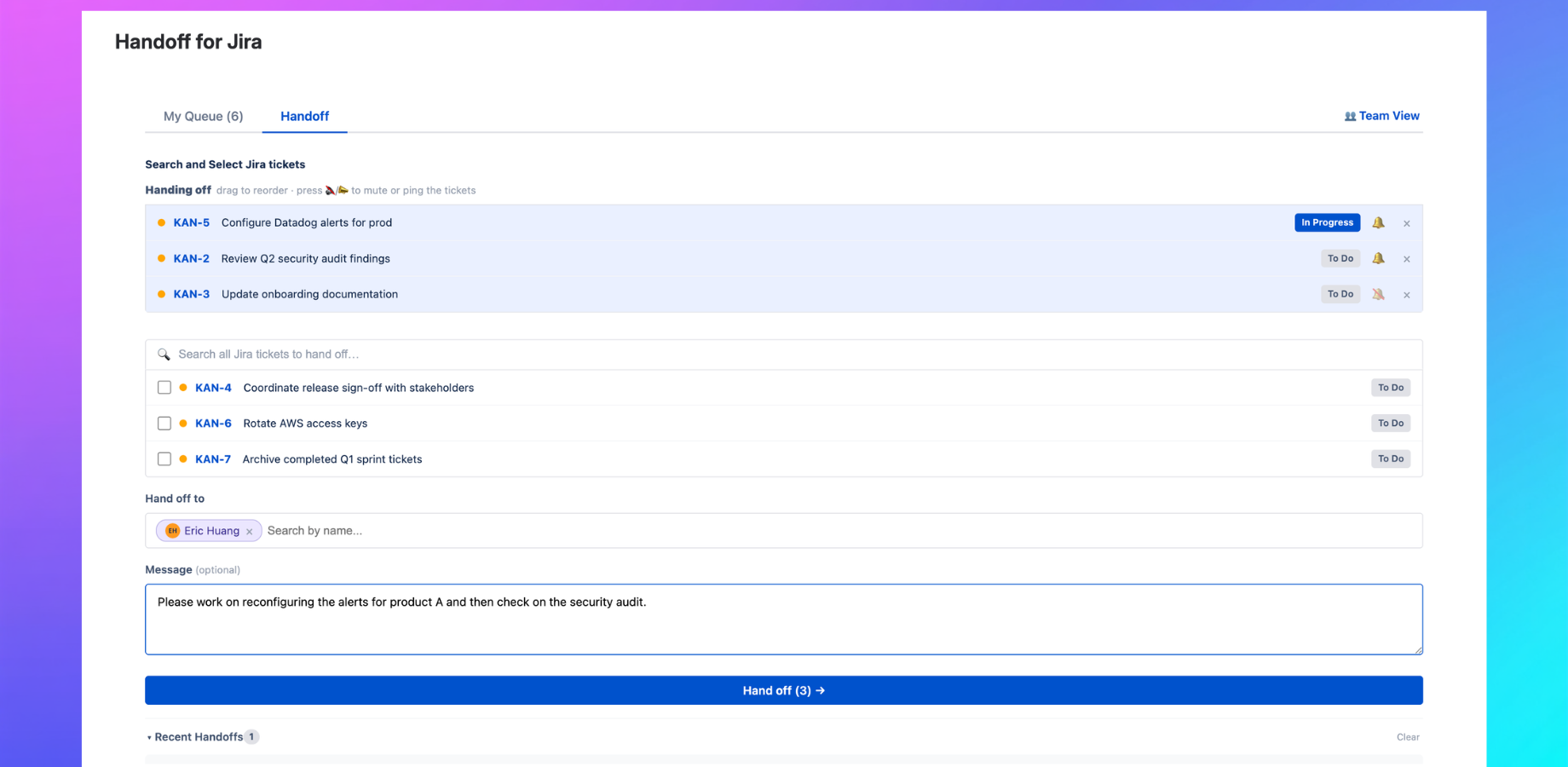Open Team View
The width and height of the screenshot is (1568, 767).
(x=1381, y=116)
